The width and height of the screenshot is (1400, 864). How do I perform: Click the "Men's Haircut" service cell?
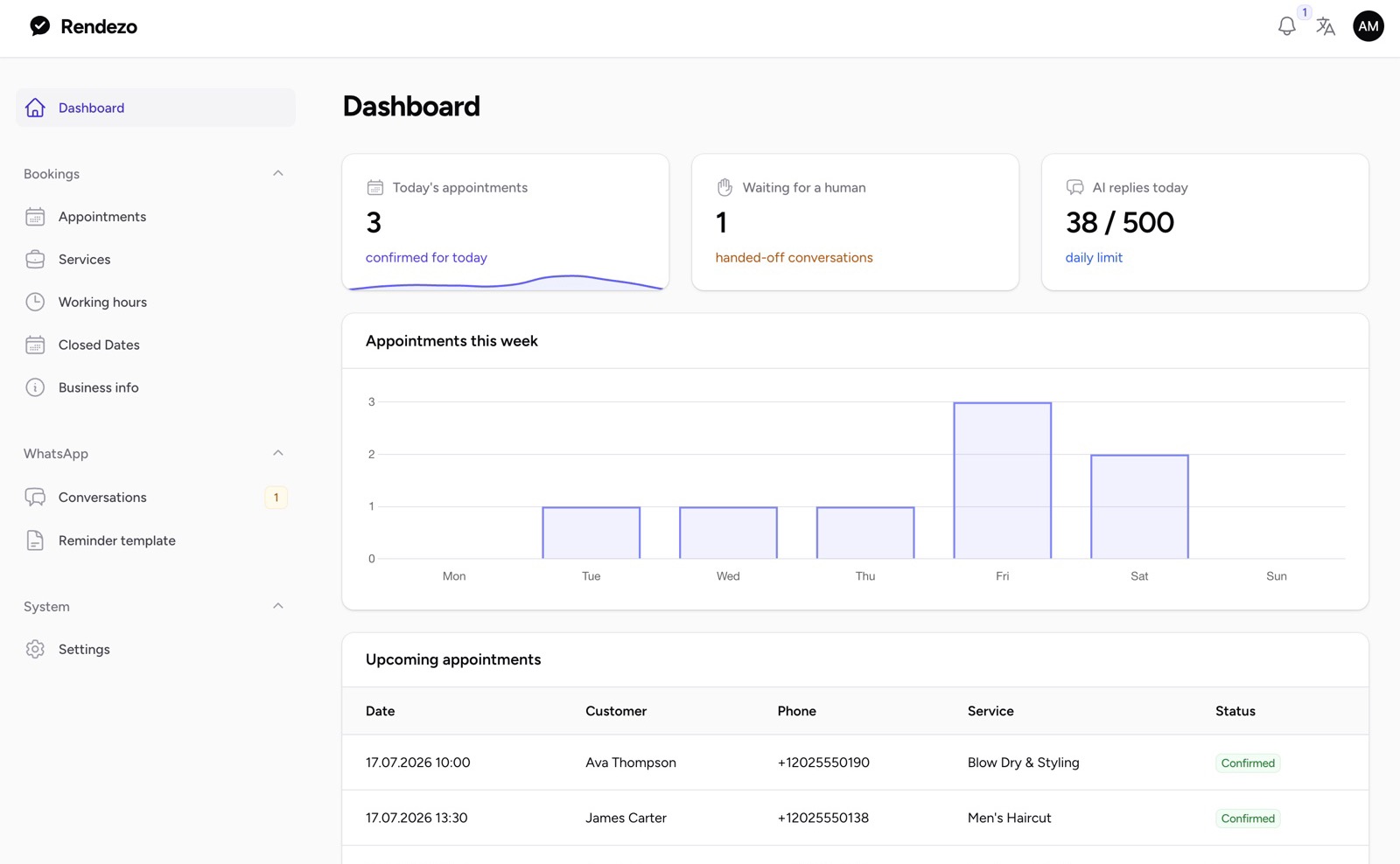(1010, 818)
